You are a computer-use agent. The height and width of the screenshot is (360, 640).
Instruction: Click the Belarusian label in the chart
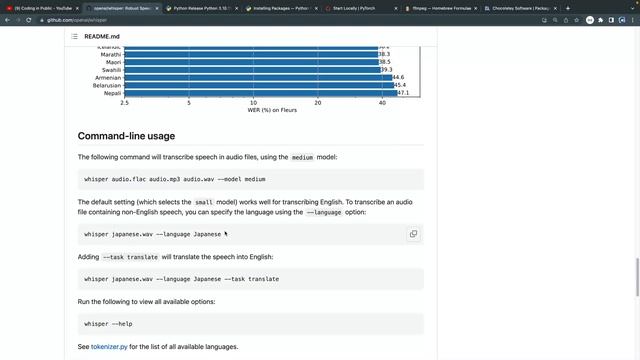107,85
